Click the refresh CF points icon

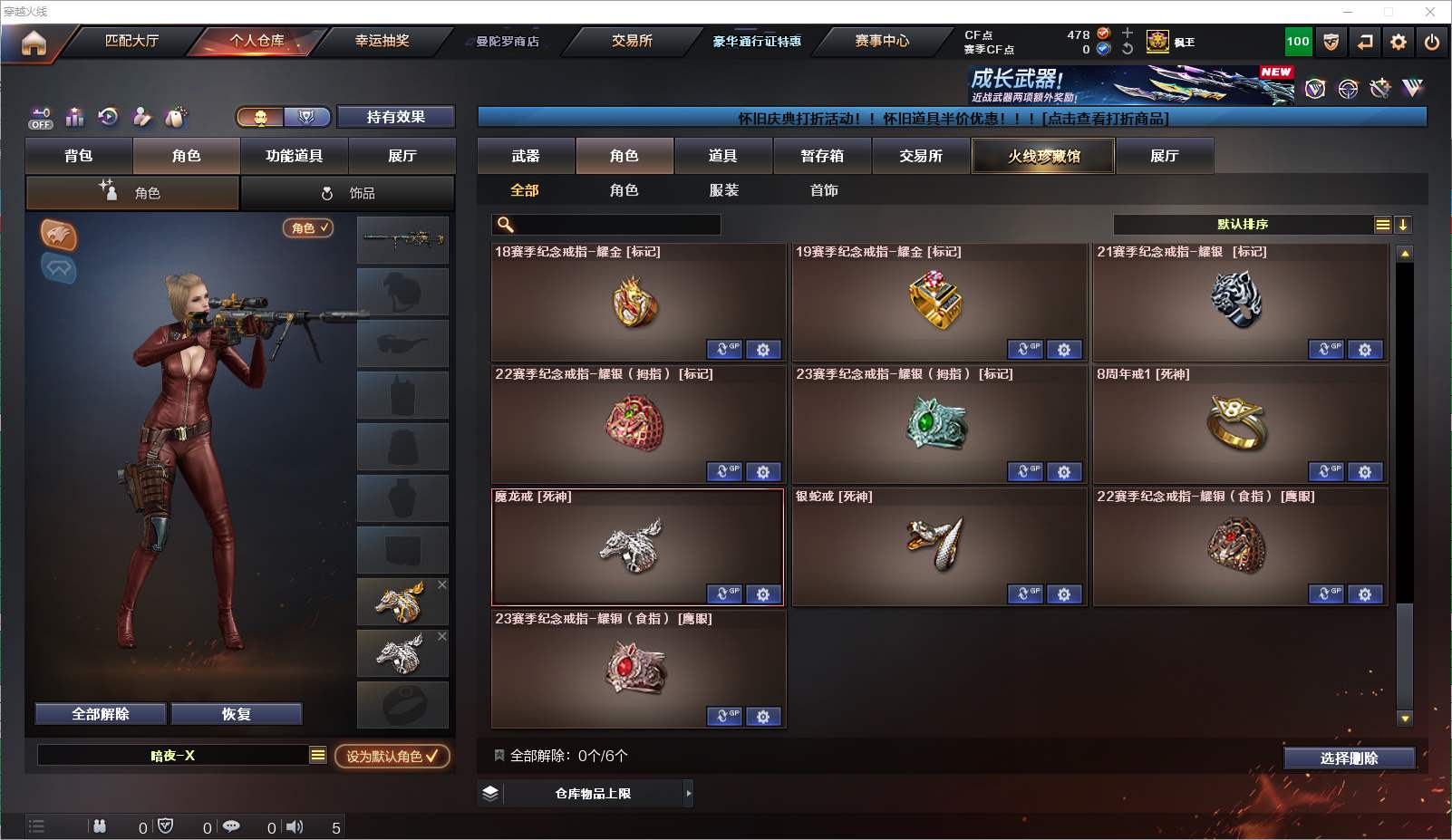coord(1127,49)
